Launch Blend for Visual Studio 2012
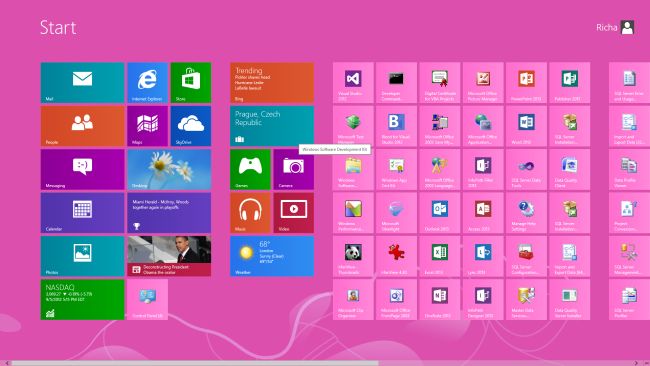The image size is (650, 366). click(x=396, y=126)
